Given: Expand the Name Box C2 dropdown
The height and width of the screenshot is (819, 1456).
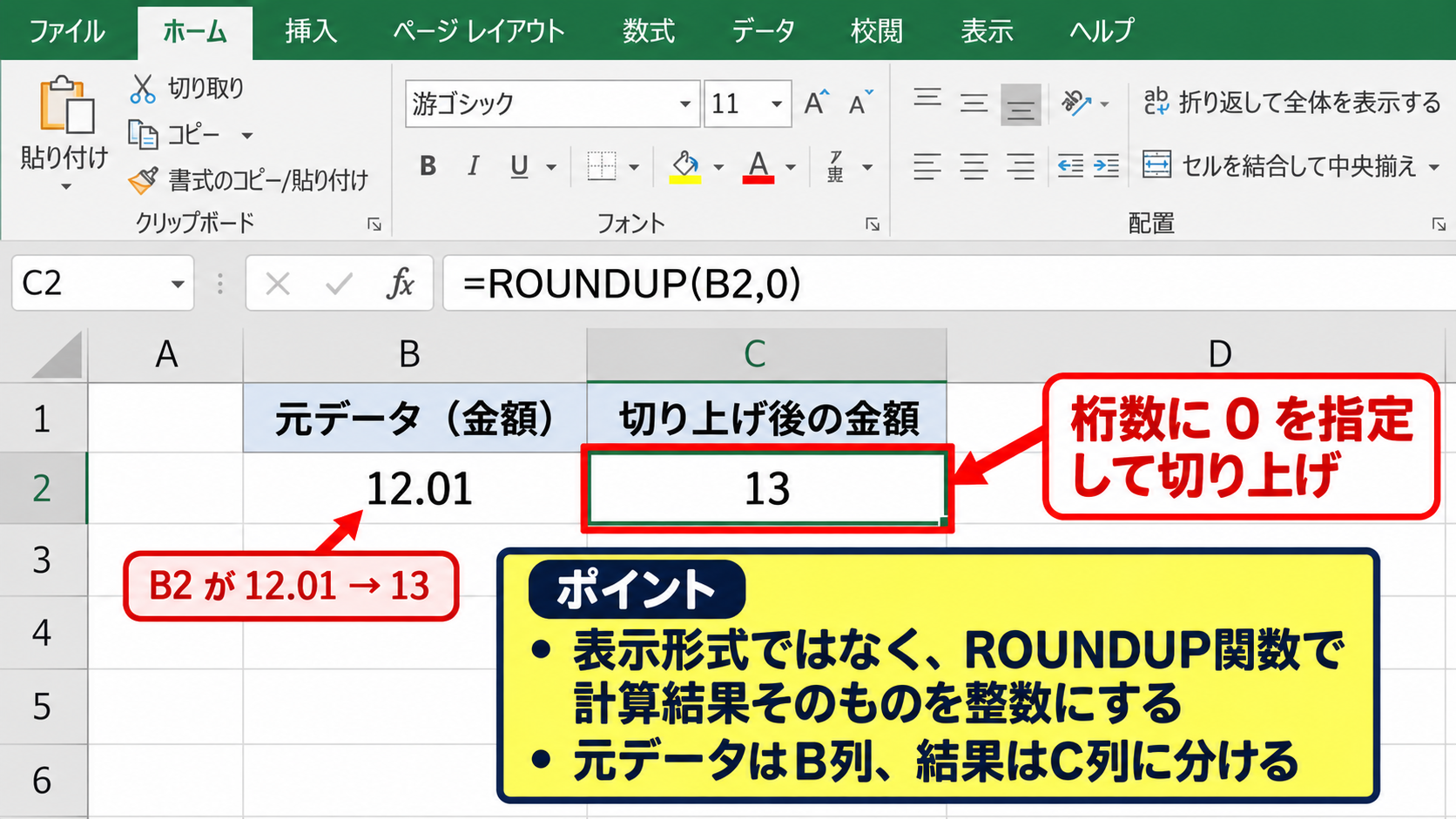Looking at the screenshot, I should [178, 284].
